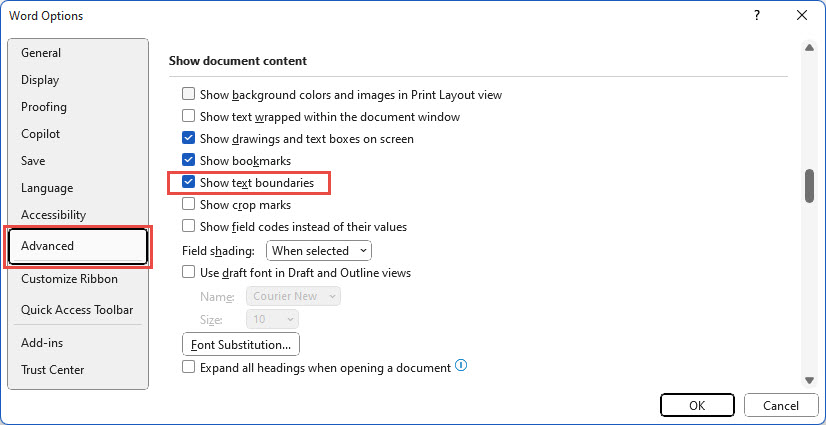Toggle the Show text boundaries checkbox

point(188,183)
